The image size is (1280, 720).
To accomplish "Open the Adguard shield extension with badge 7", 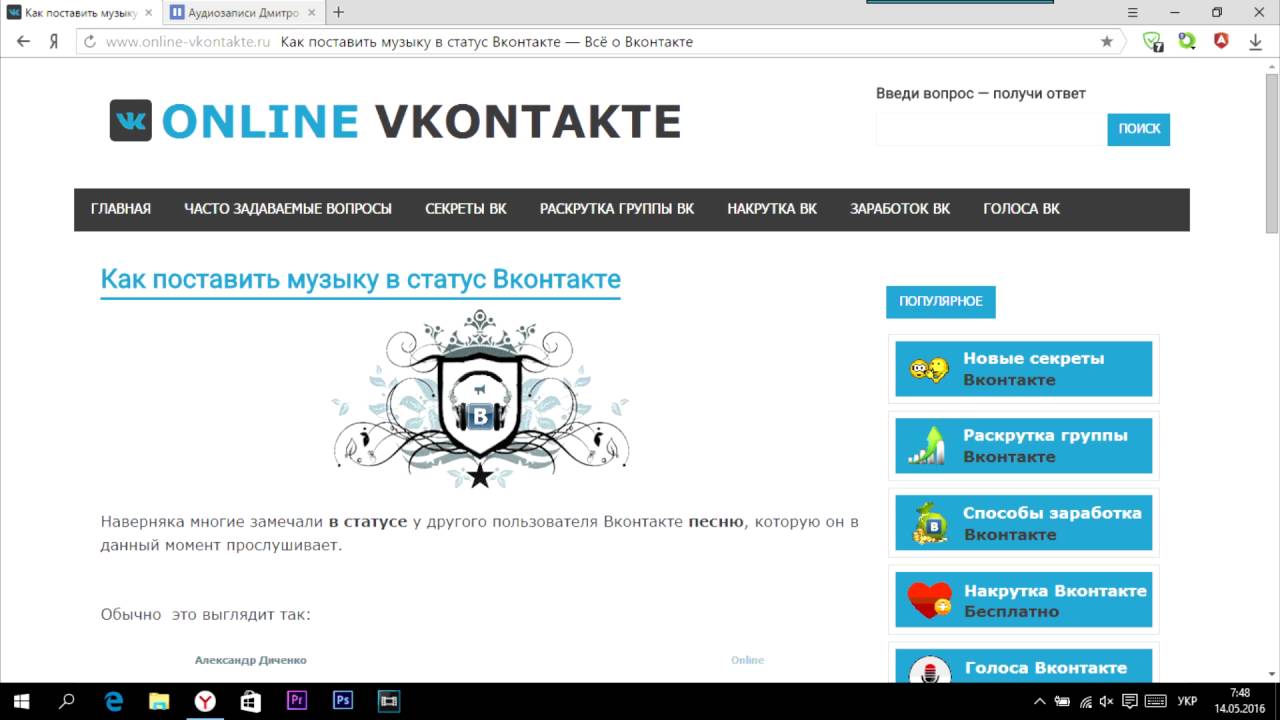I will (x=1153, y=42).
